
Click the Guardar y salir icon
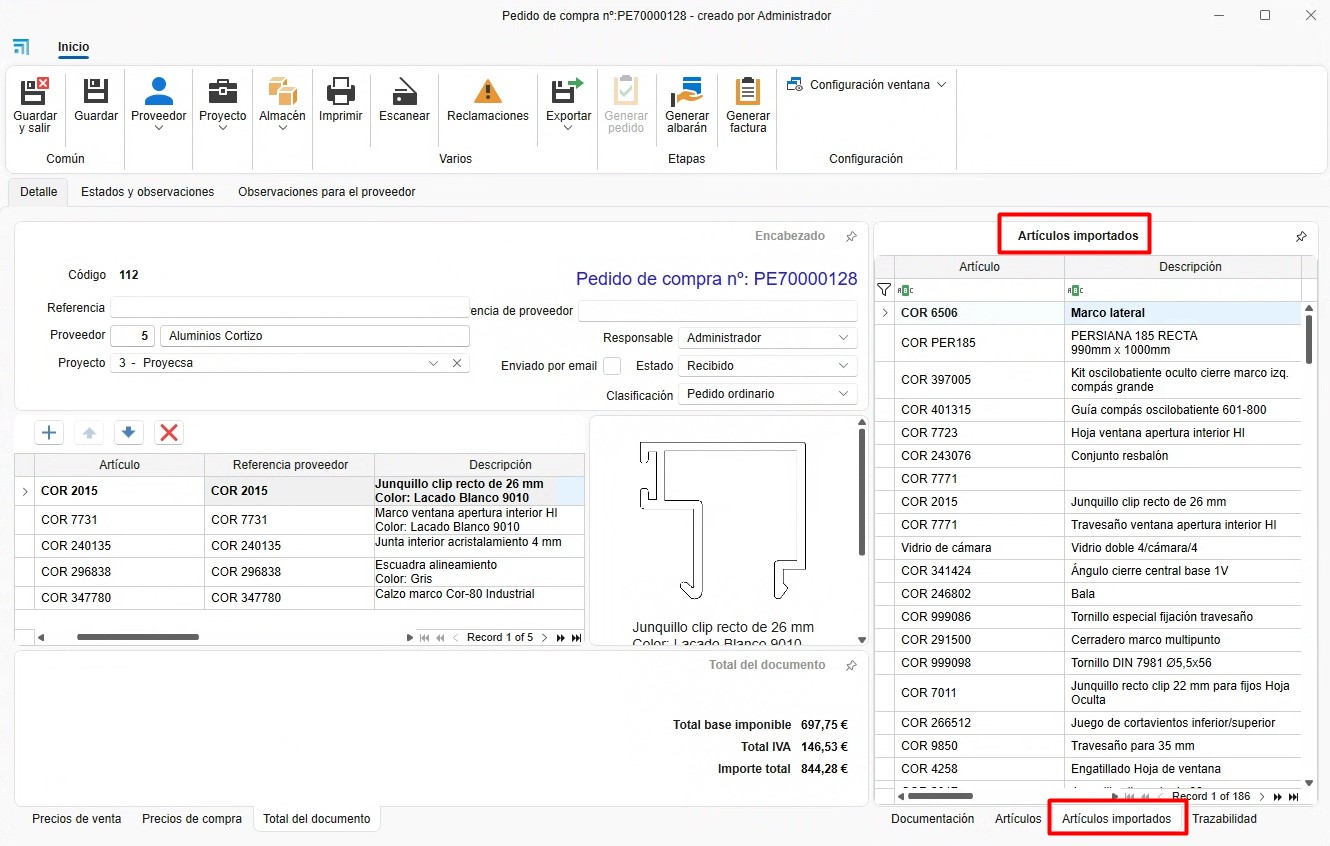tap(35, 91)
